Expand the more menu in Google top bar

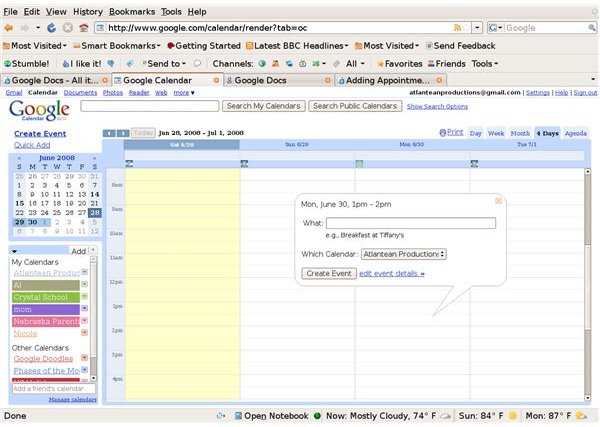point(184,93)
